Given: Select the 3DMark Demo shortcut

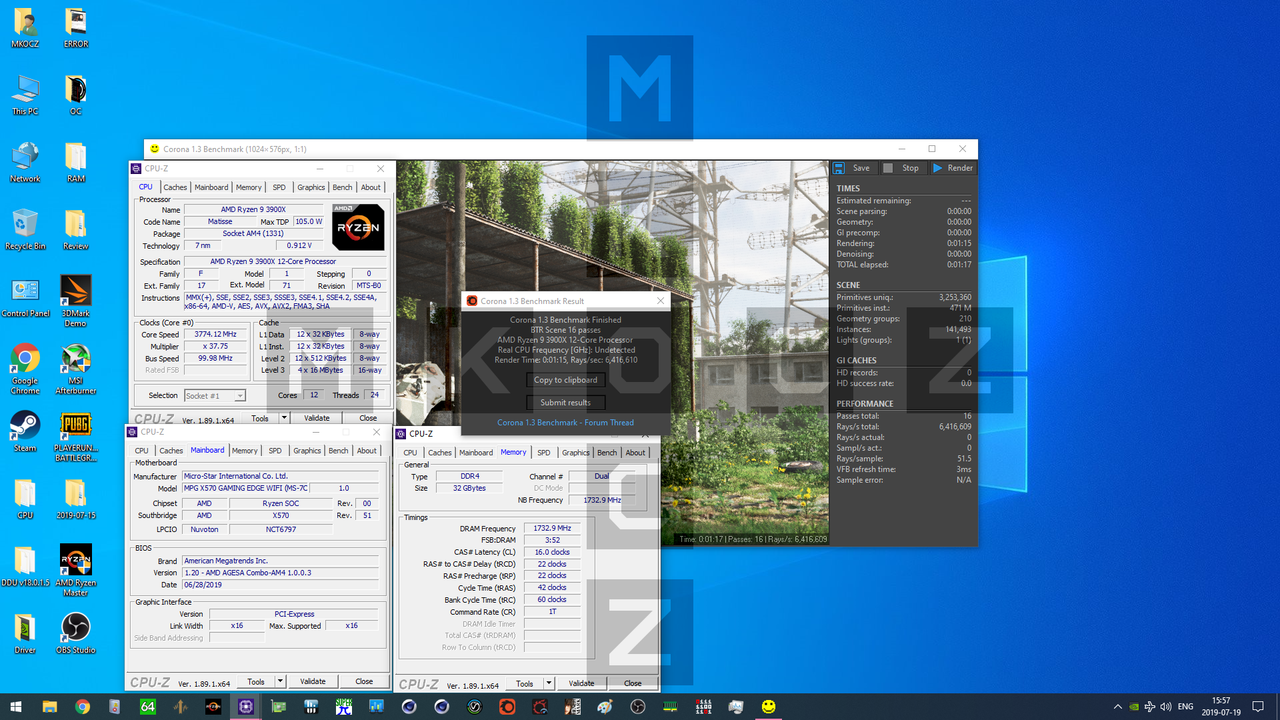Looking at the screenshot, I should [76, 302].
